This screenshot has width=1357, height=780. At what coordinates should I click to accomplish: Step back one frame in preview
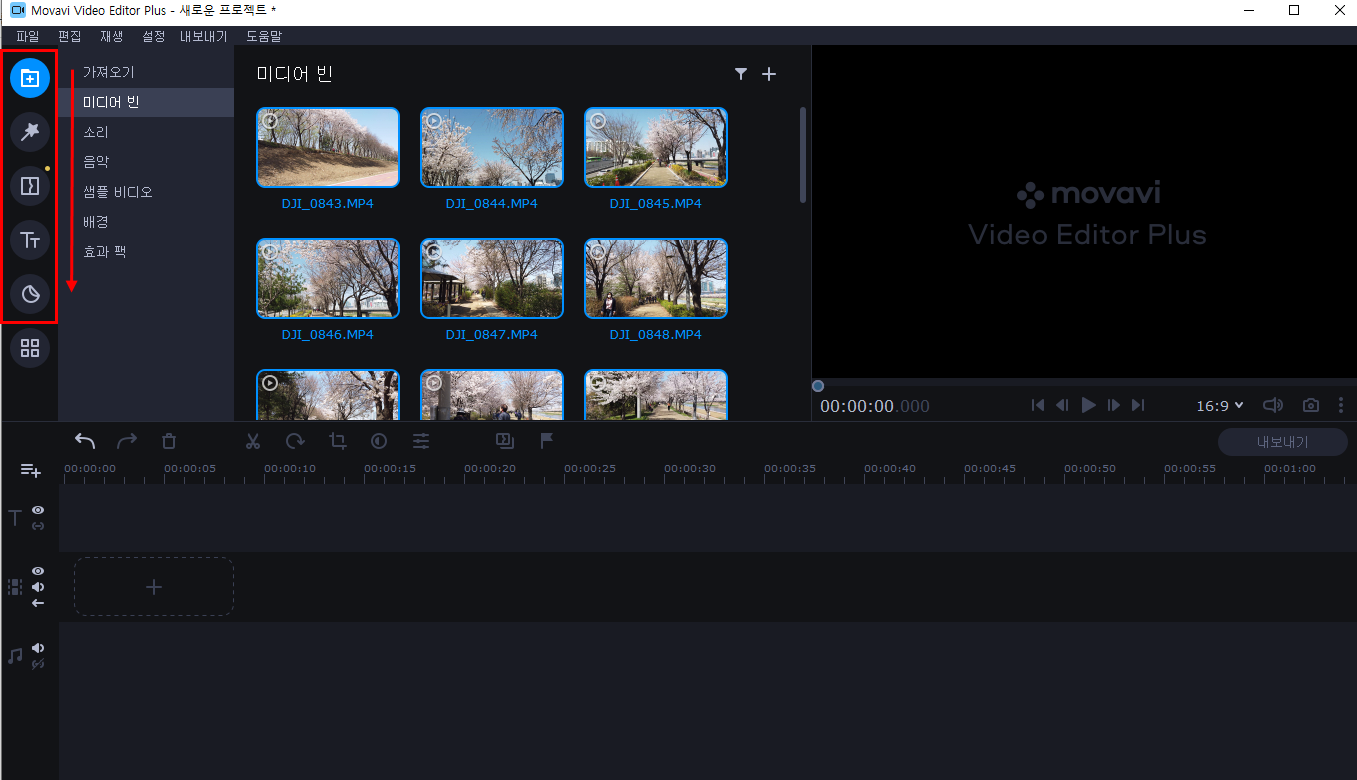point(1062,405)
